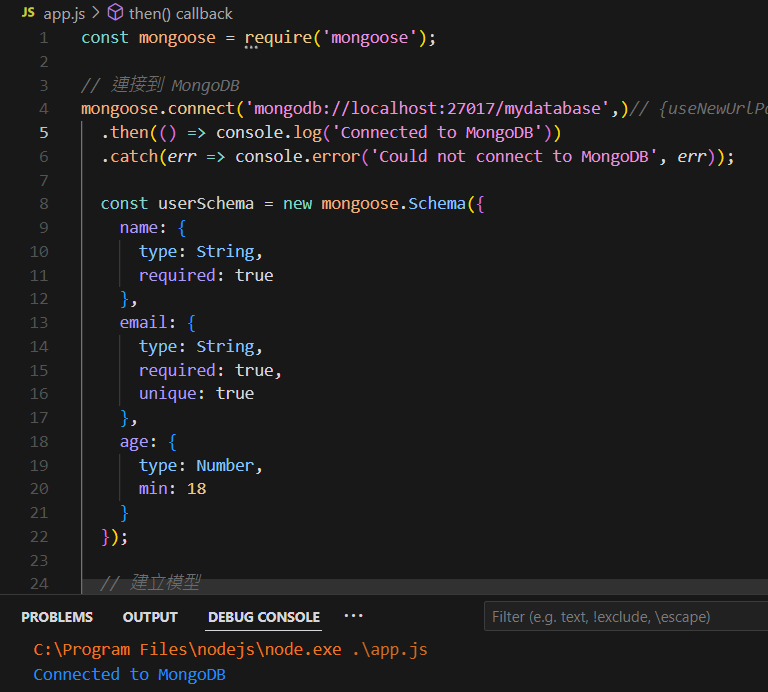
Task: Click userSchema variable on line 8
Action: coord(206,204)
